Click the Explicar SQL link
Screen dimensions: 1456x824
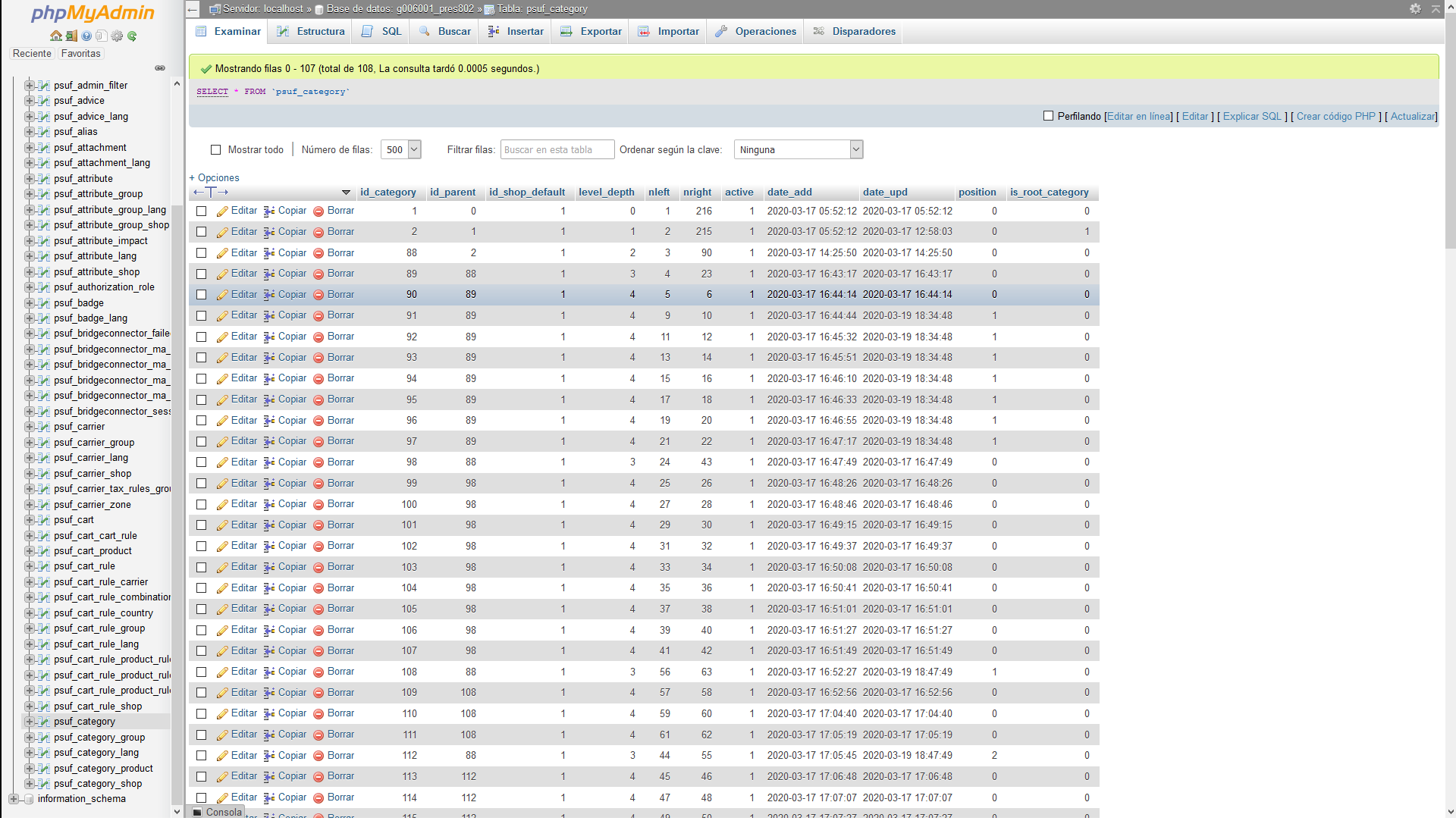coord(1251,116)
